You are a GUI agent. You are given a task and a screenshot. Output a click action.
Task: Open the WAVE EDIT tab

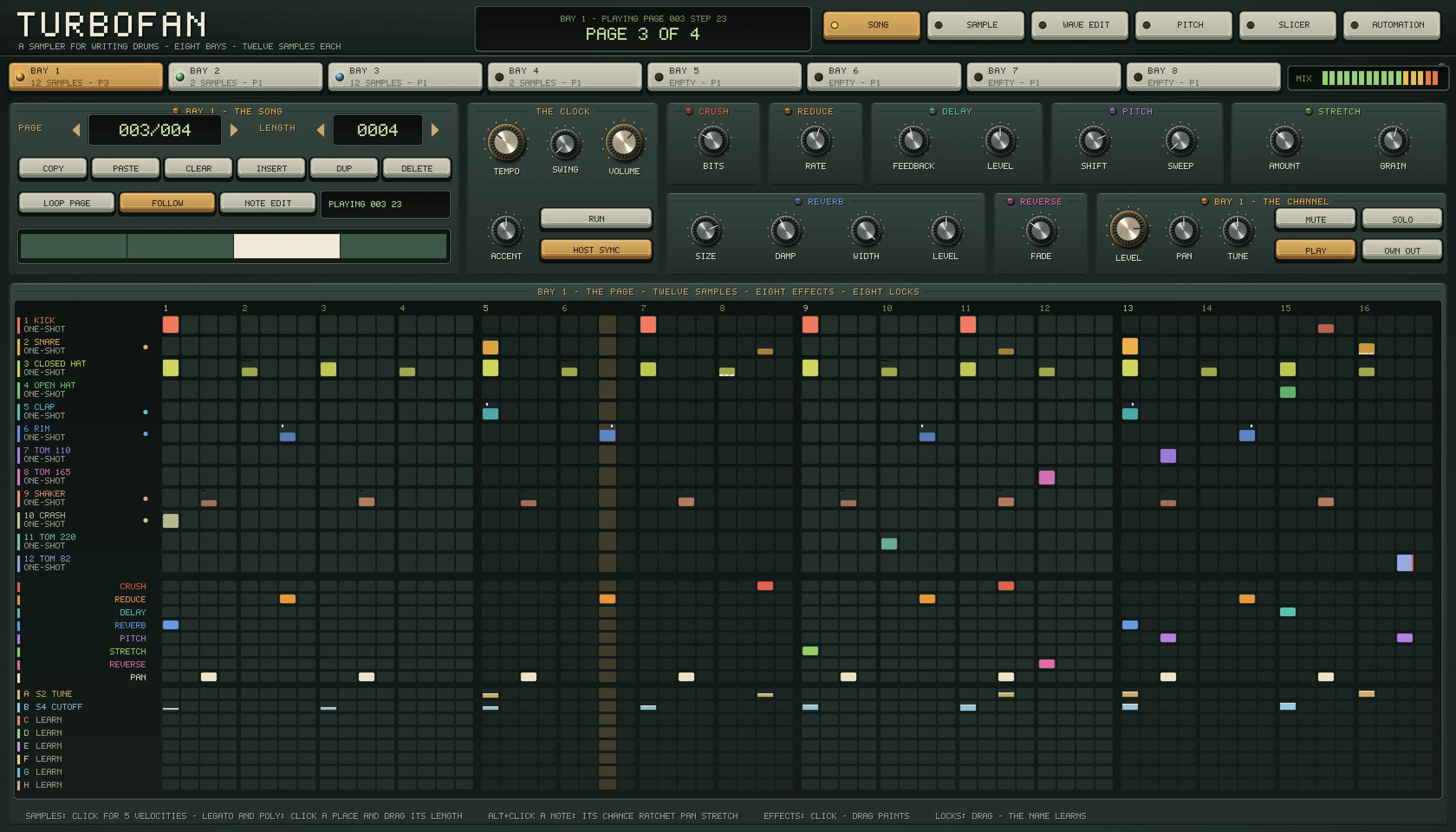[x=1080, y=25]
